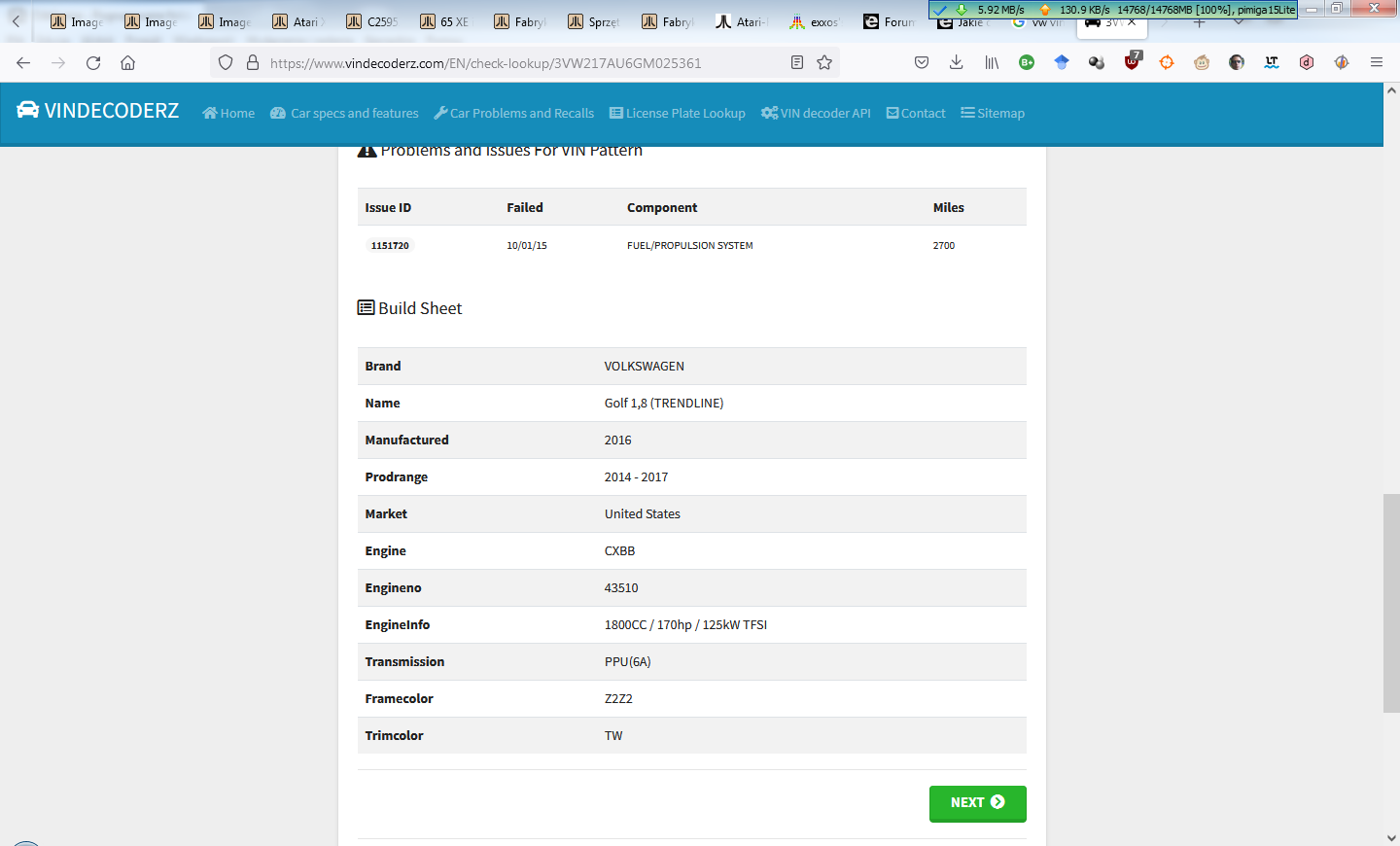
Task: Bookmark this page with the star
Action: point(824,63)
